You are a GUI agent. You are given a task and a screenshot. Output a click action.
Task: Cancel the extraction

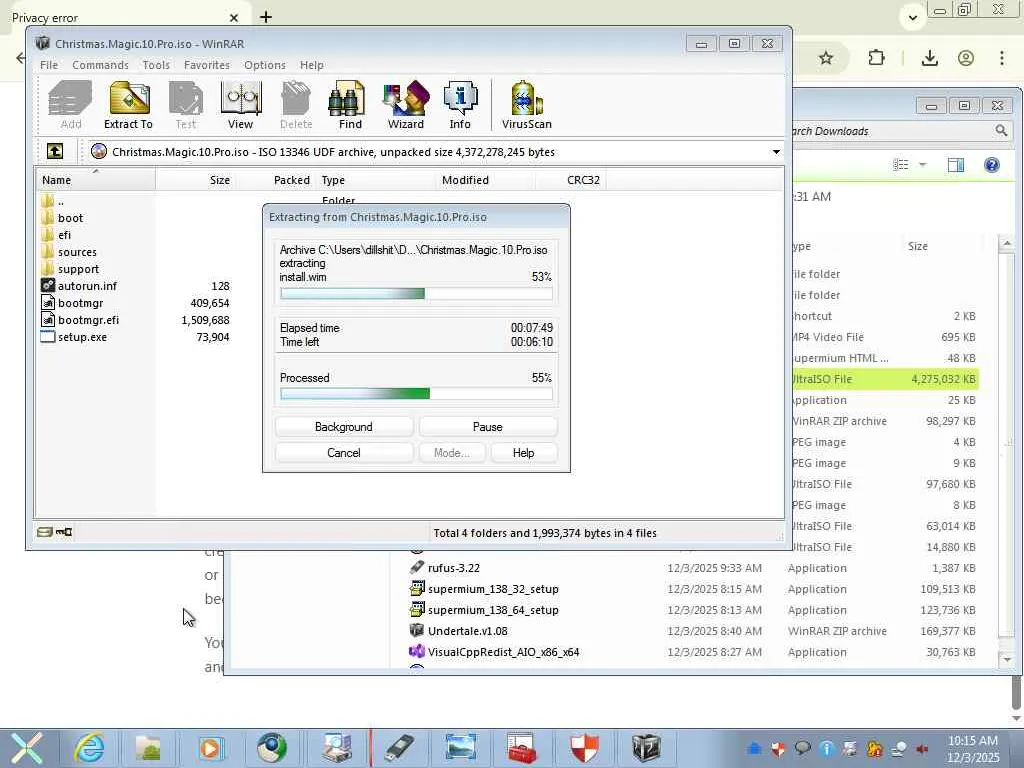click(344, 453)
